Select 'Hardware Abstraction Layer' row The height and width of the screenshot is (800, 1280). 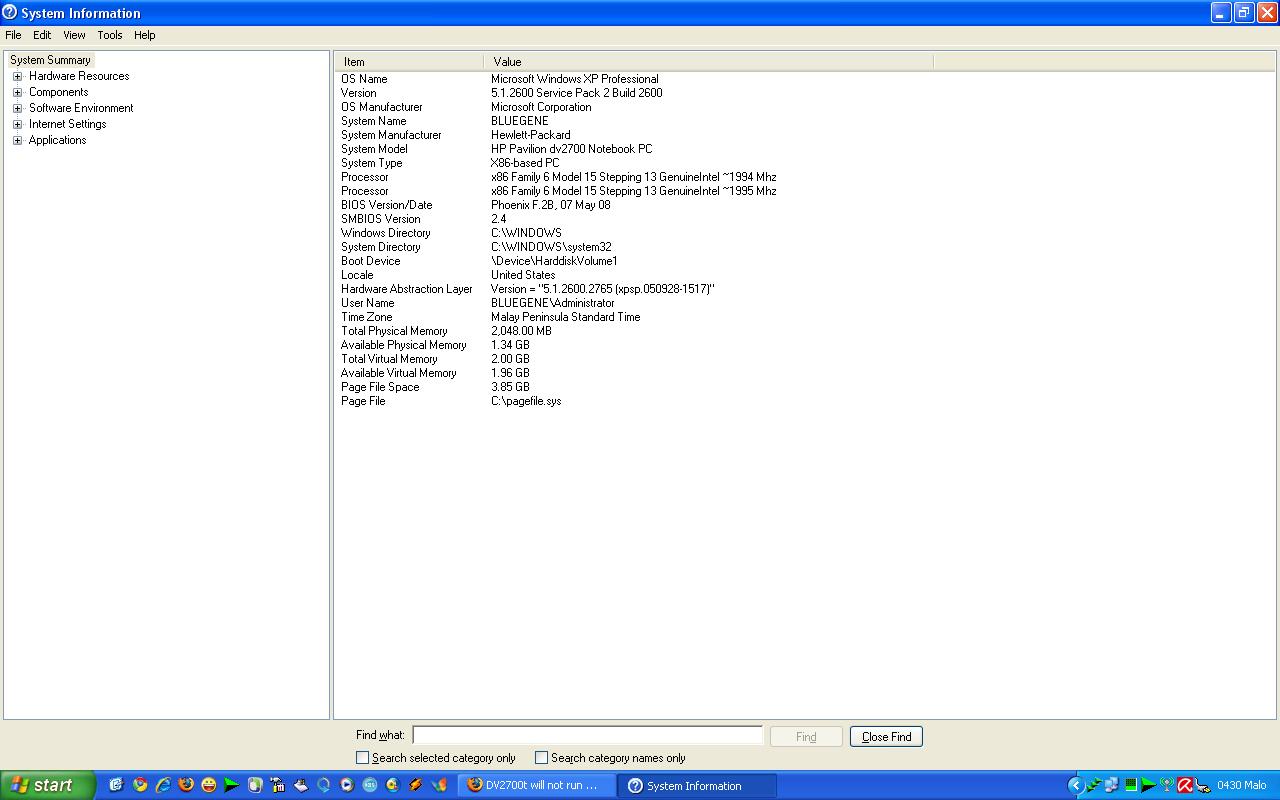pos(406,289)
